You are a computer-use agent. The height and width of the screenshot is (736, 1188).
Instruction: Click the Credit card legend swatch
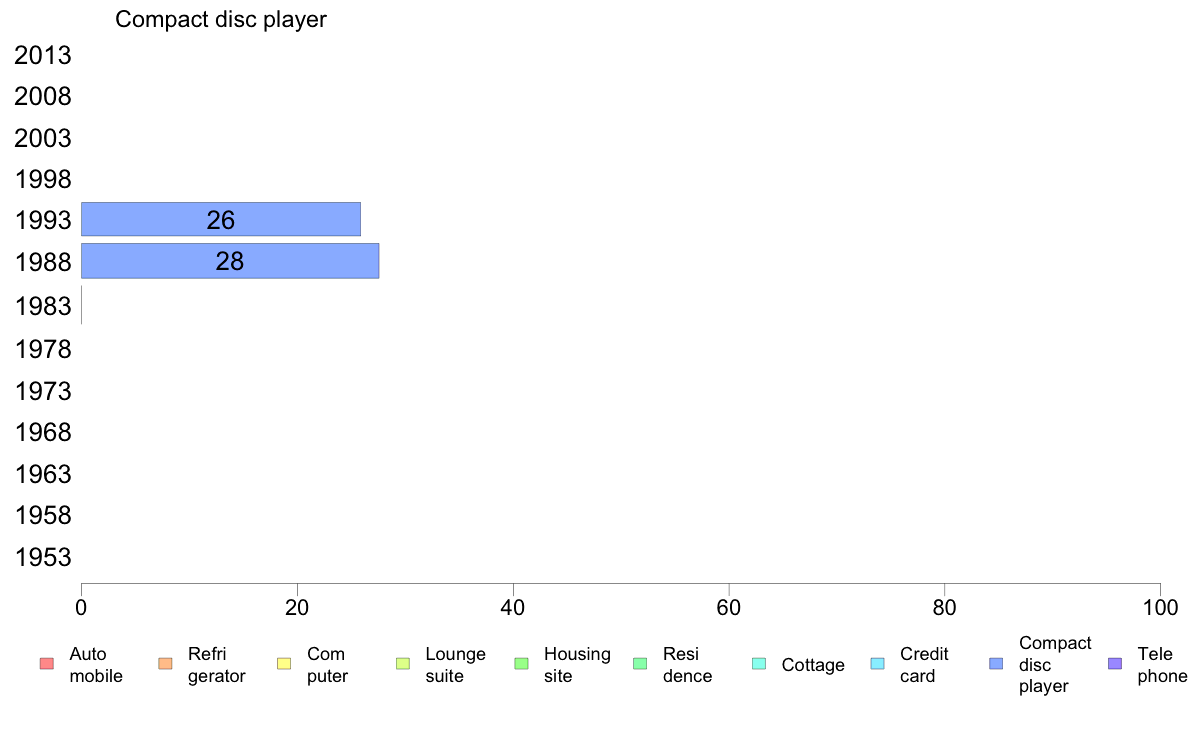[877, 664]
